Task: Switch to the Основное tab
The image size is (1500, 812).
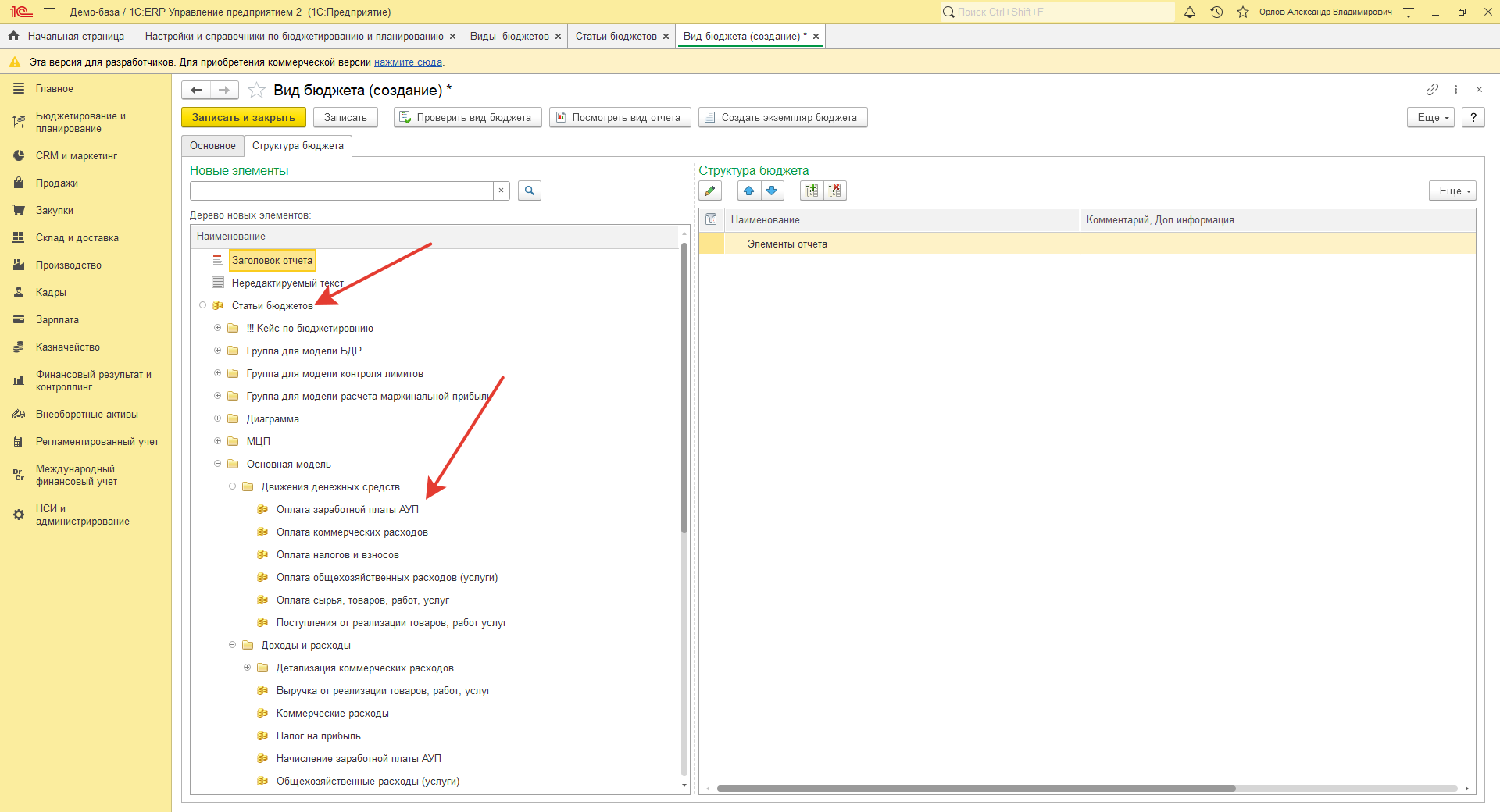Action: tap(212, 146)
